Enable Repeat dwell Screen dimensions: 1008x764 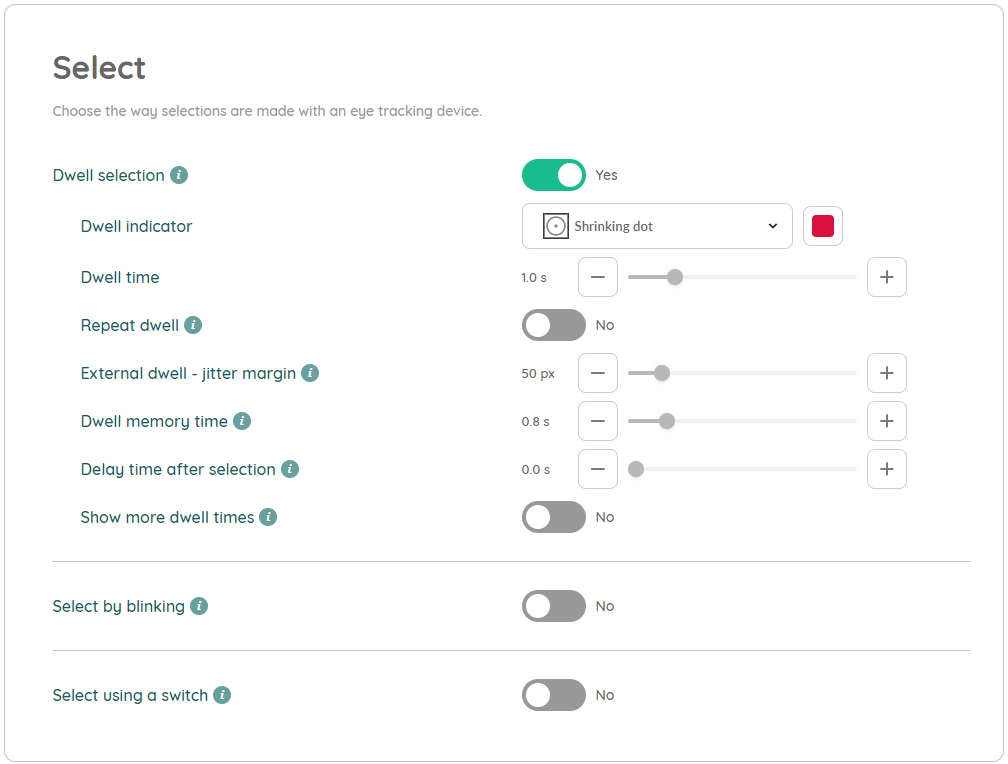554,324
